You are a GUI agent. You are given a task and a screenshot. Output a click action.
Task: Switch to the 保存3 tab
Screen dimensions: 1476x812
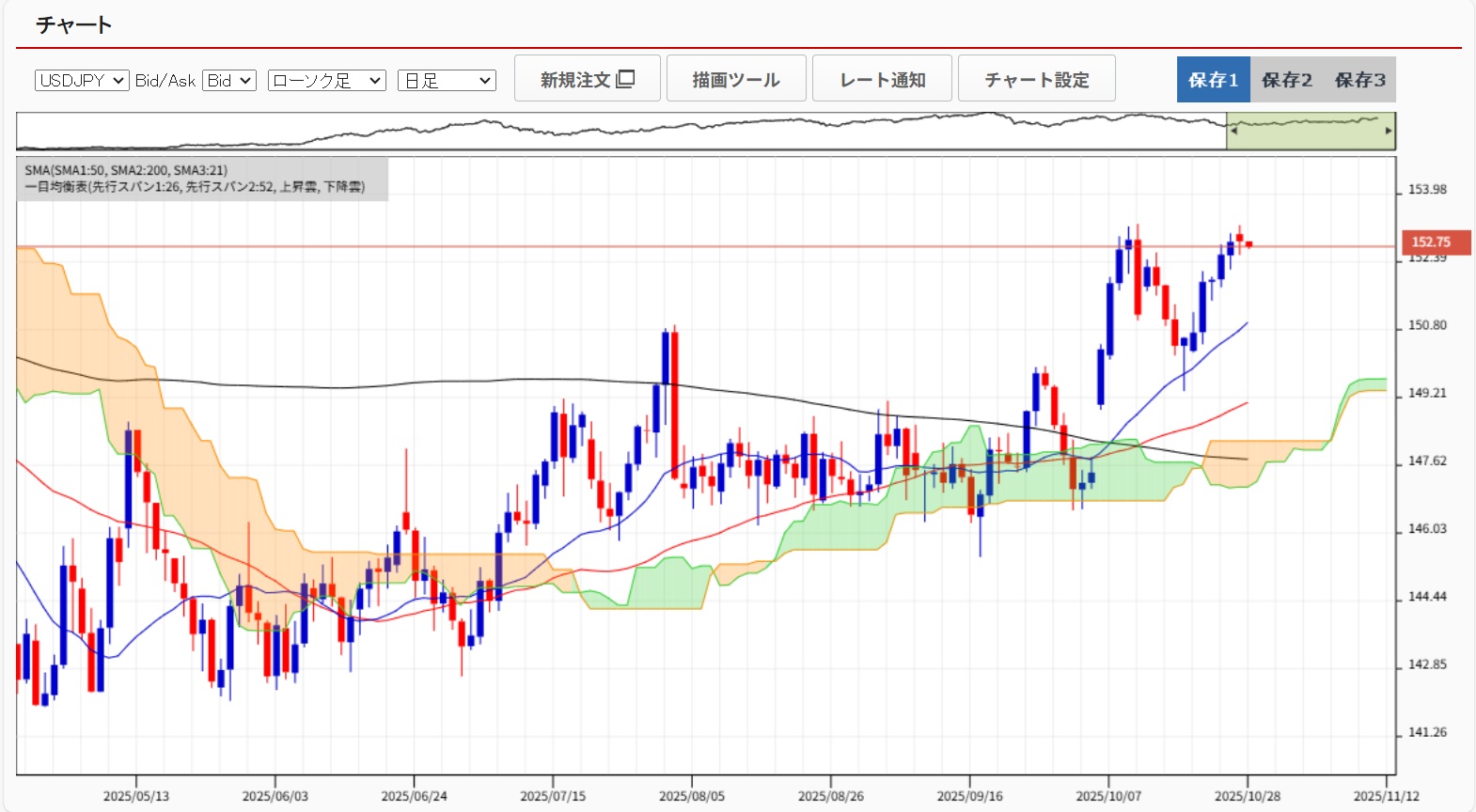tap(1359, 80)
